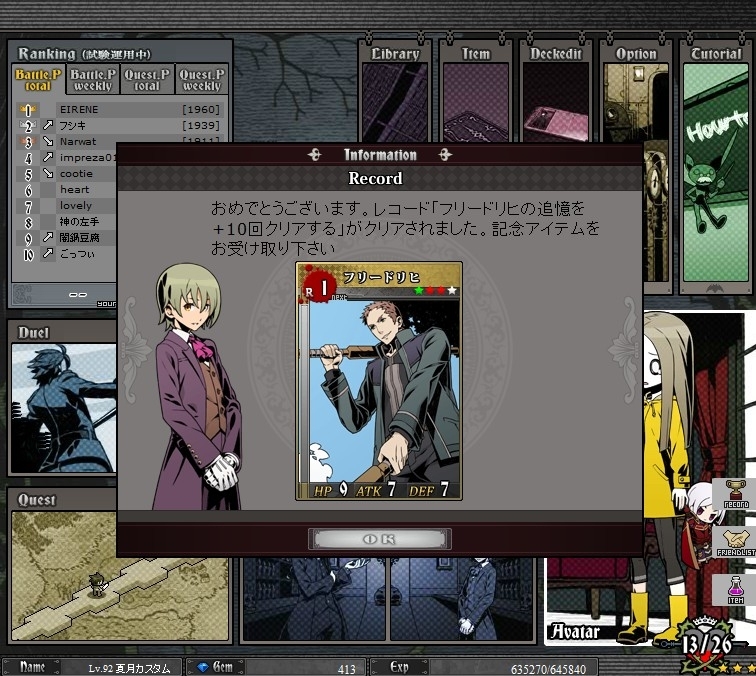Click the third-place rank icon
This screenshot has height=676, width=756.
coord(28,142)
